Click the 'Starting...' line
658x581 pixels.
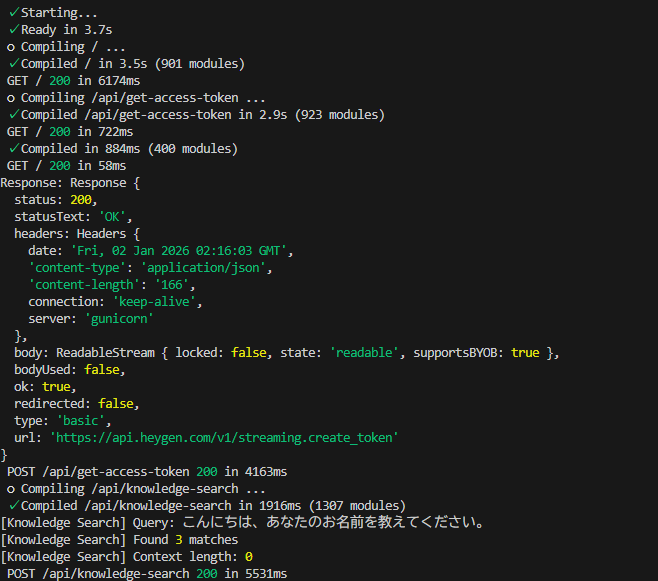(x=53, y=13)
